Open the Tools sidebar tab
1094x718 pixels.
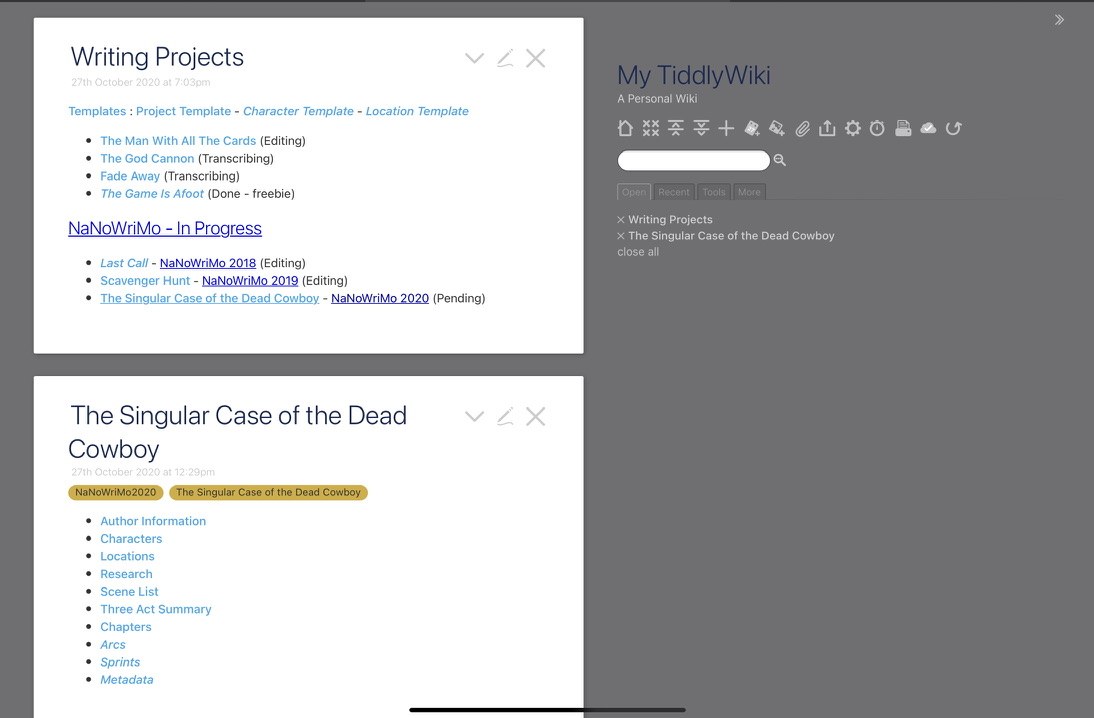pyautogui.click(x=713, y=192)
